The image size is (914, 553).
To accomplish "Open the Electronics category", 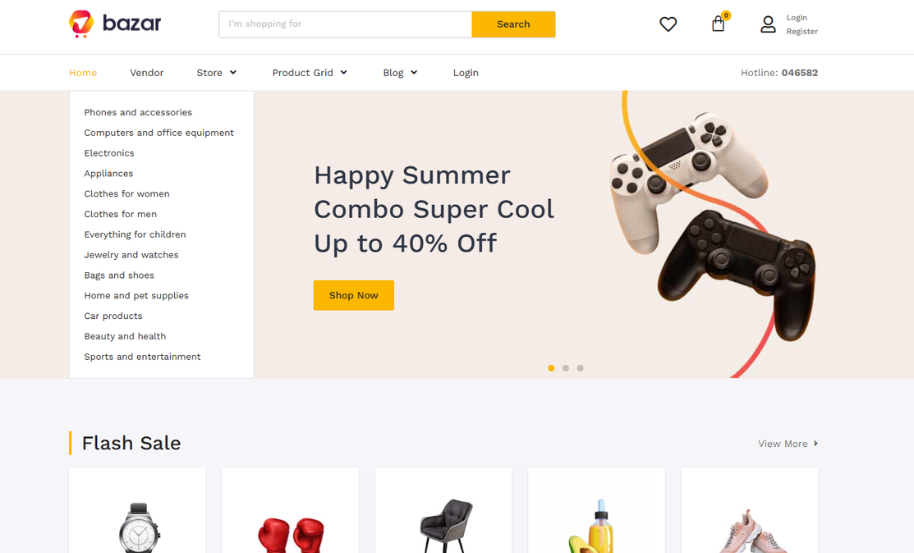I will point(109,153).
